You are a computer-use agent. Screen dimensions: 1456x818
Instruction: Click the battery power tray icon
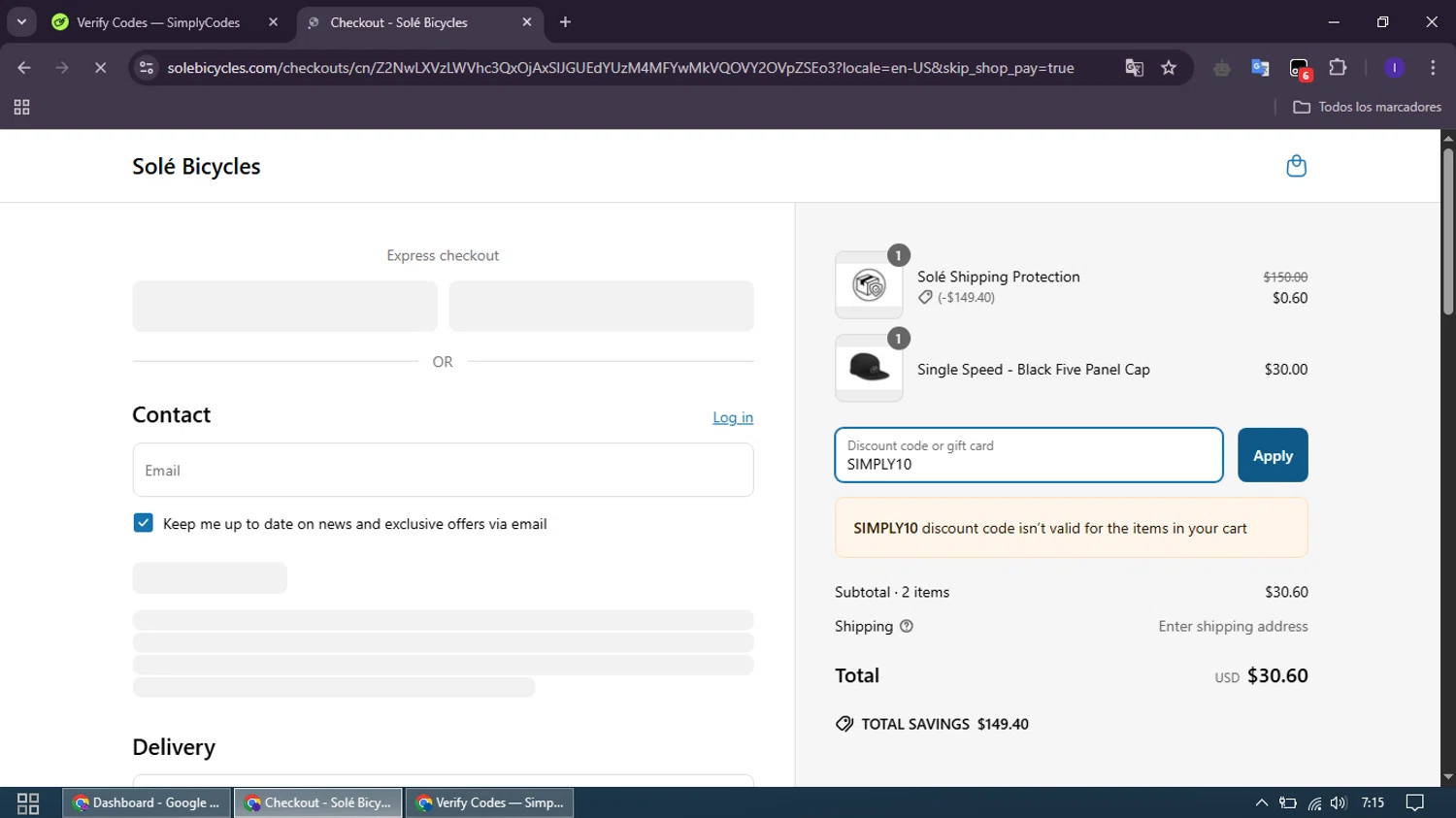coord(1288,802)
